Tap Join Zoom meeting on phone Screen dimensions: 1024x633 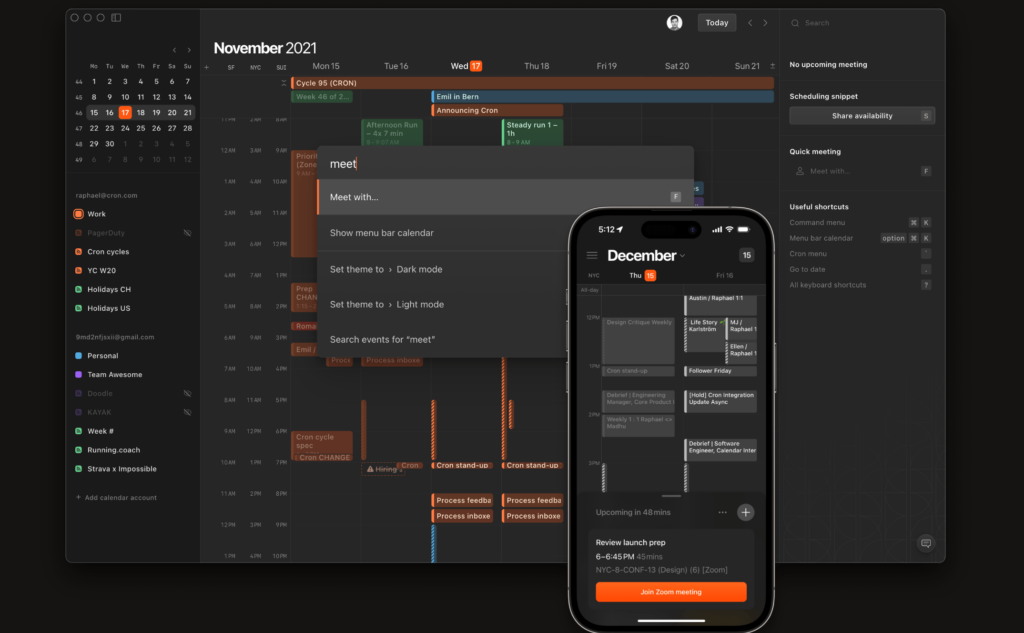pyautogui.click(x=671, y=592)
